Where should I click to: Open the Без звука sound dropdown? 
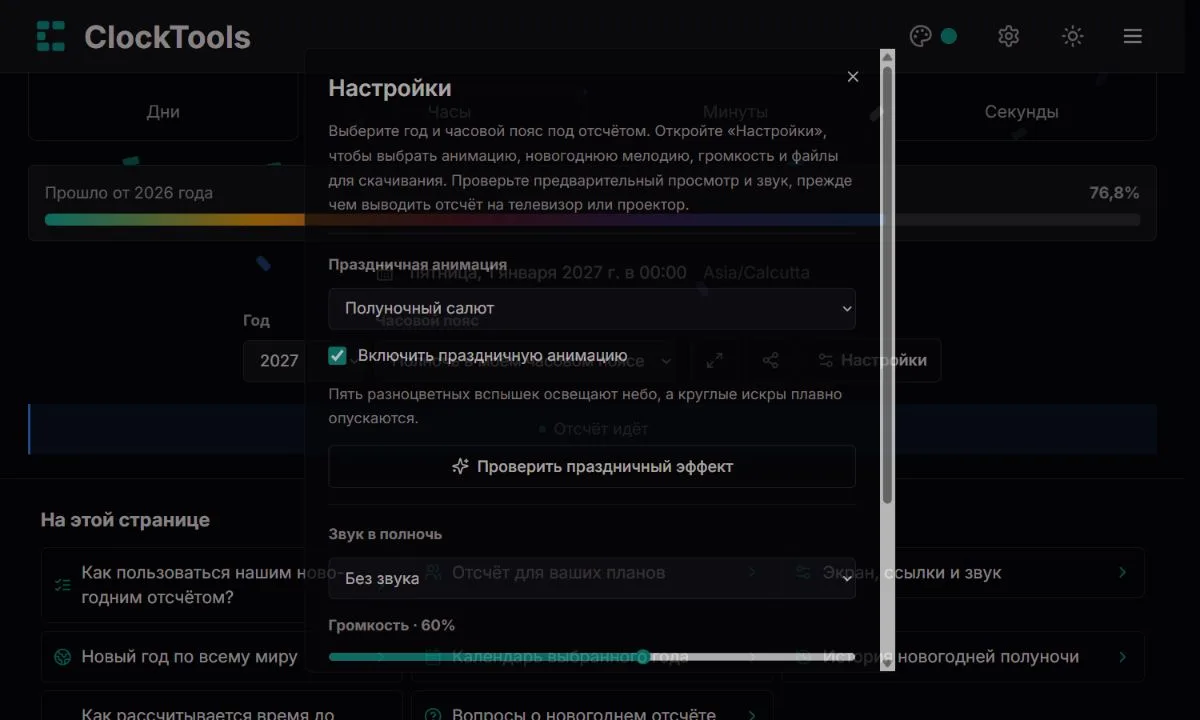coord(592,578)
